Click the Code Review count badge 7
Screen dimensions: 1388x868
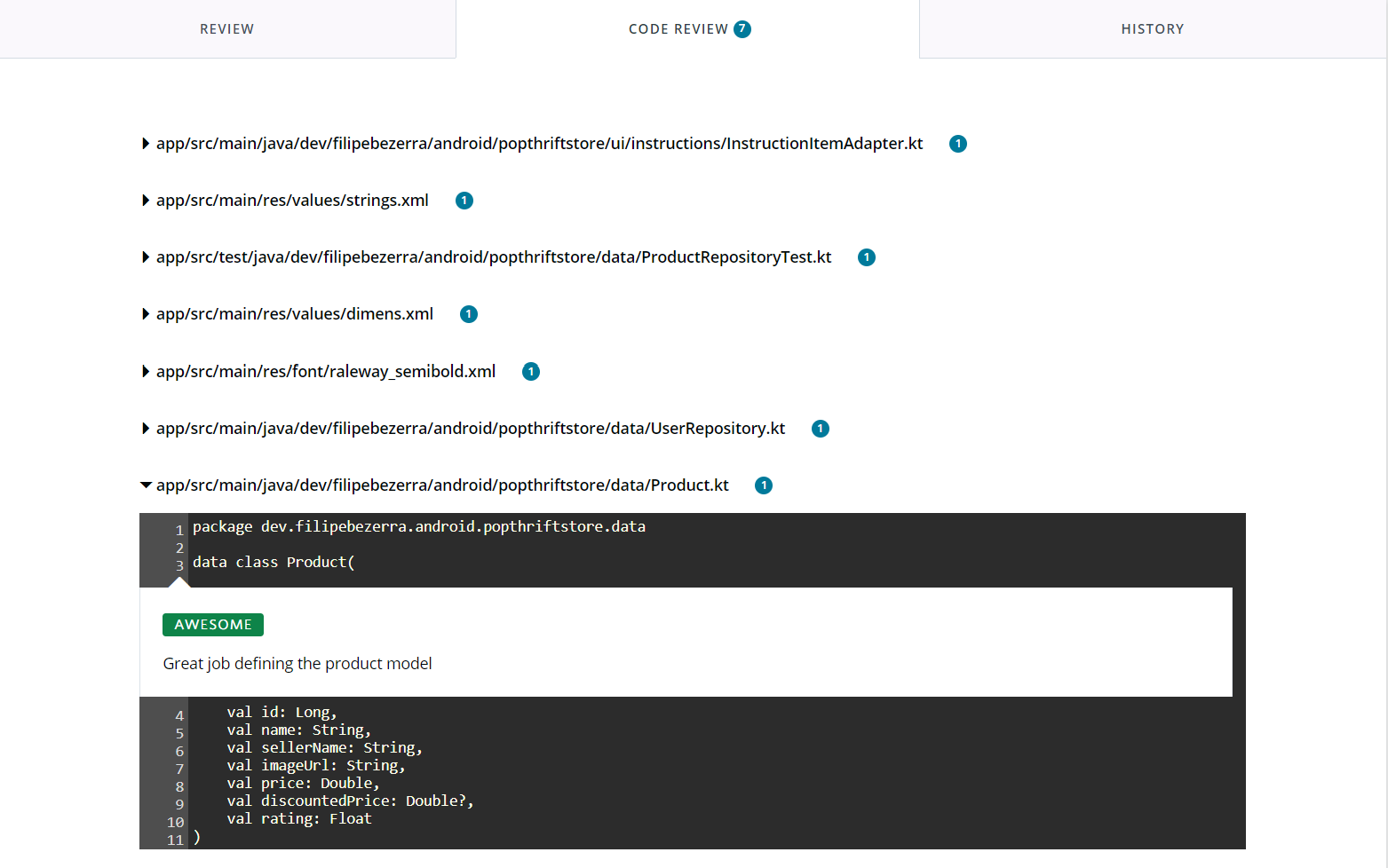[742, 29]
